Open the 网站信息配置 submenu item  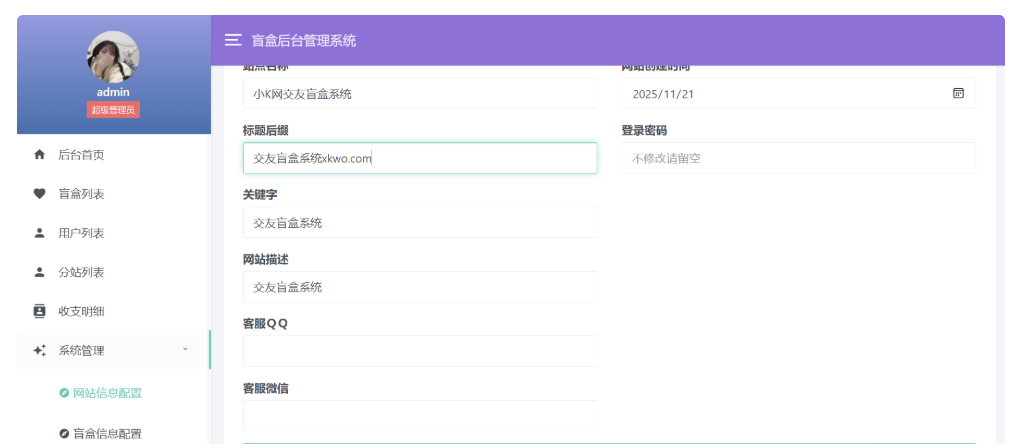tap(107, 393)
